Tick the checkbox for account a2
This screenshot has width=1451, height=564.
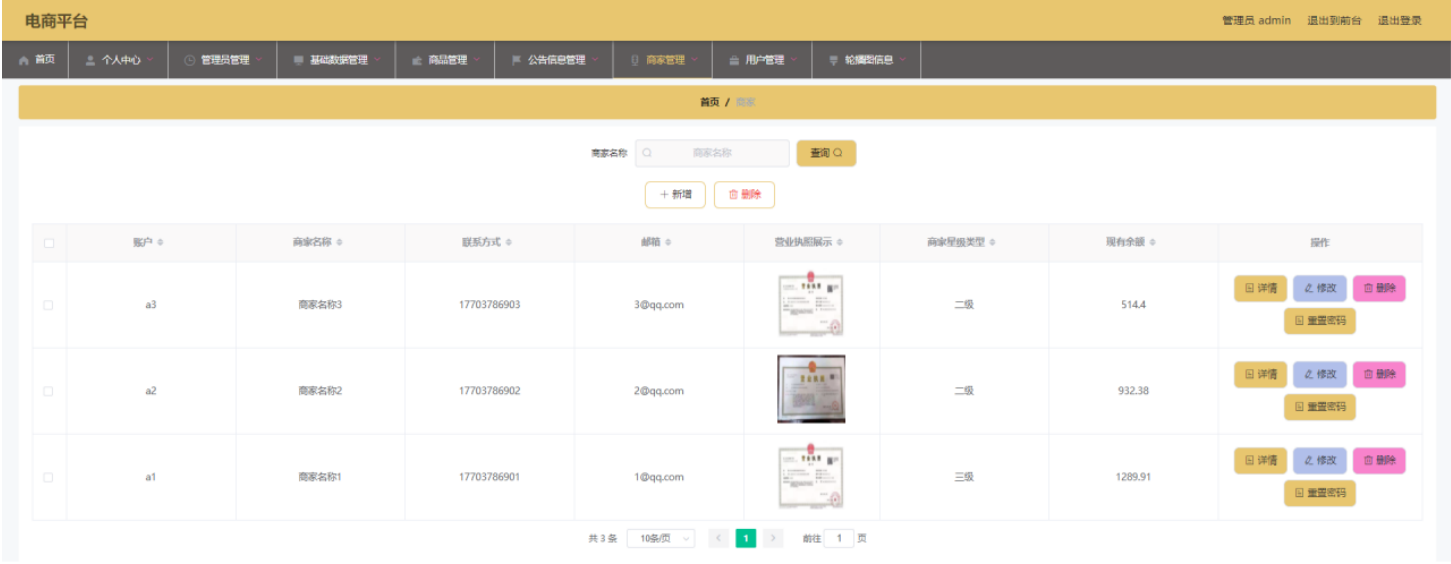(49, 391)
